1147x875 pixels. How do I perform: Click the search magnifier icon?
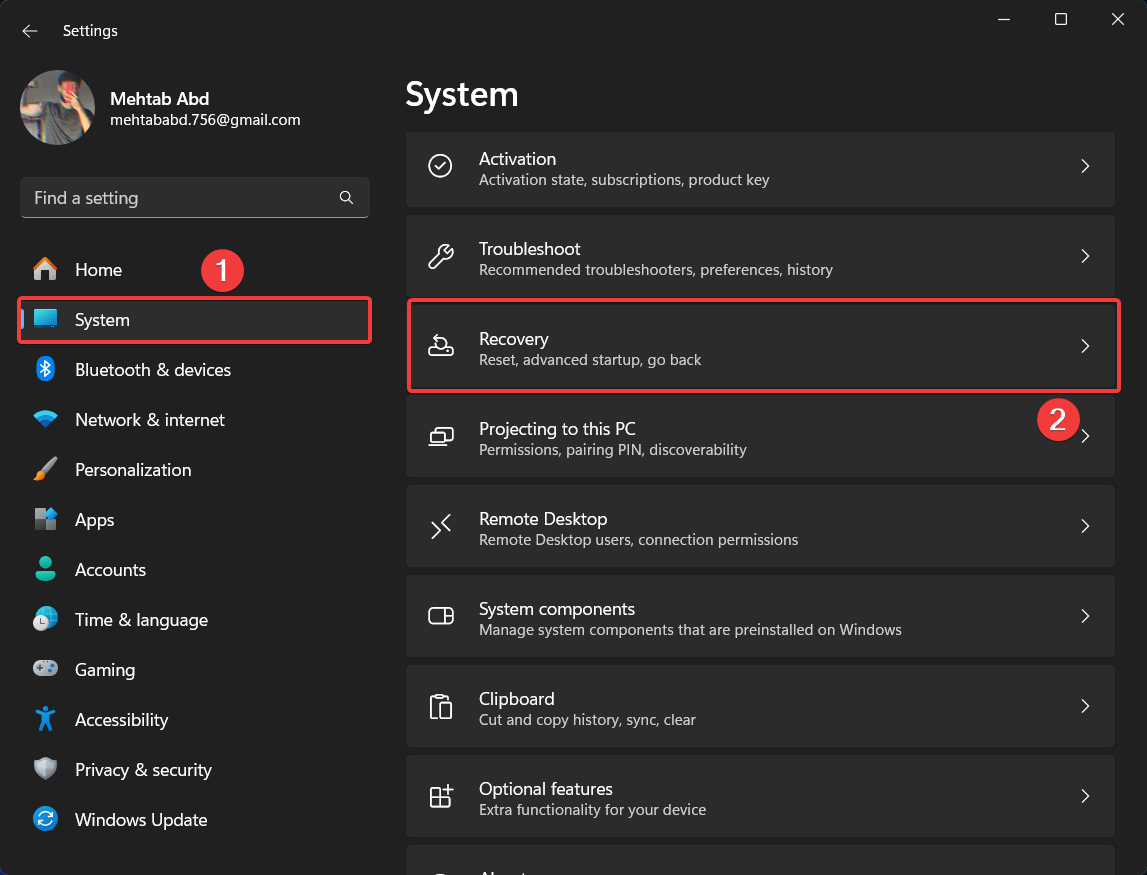[346, 198]
